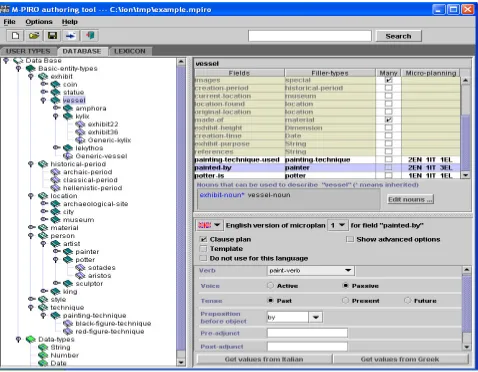Open the Verb paint-verb dropdown

(x=311, y=270)
